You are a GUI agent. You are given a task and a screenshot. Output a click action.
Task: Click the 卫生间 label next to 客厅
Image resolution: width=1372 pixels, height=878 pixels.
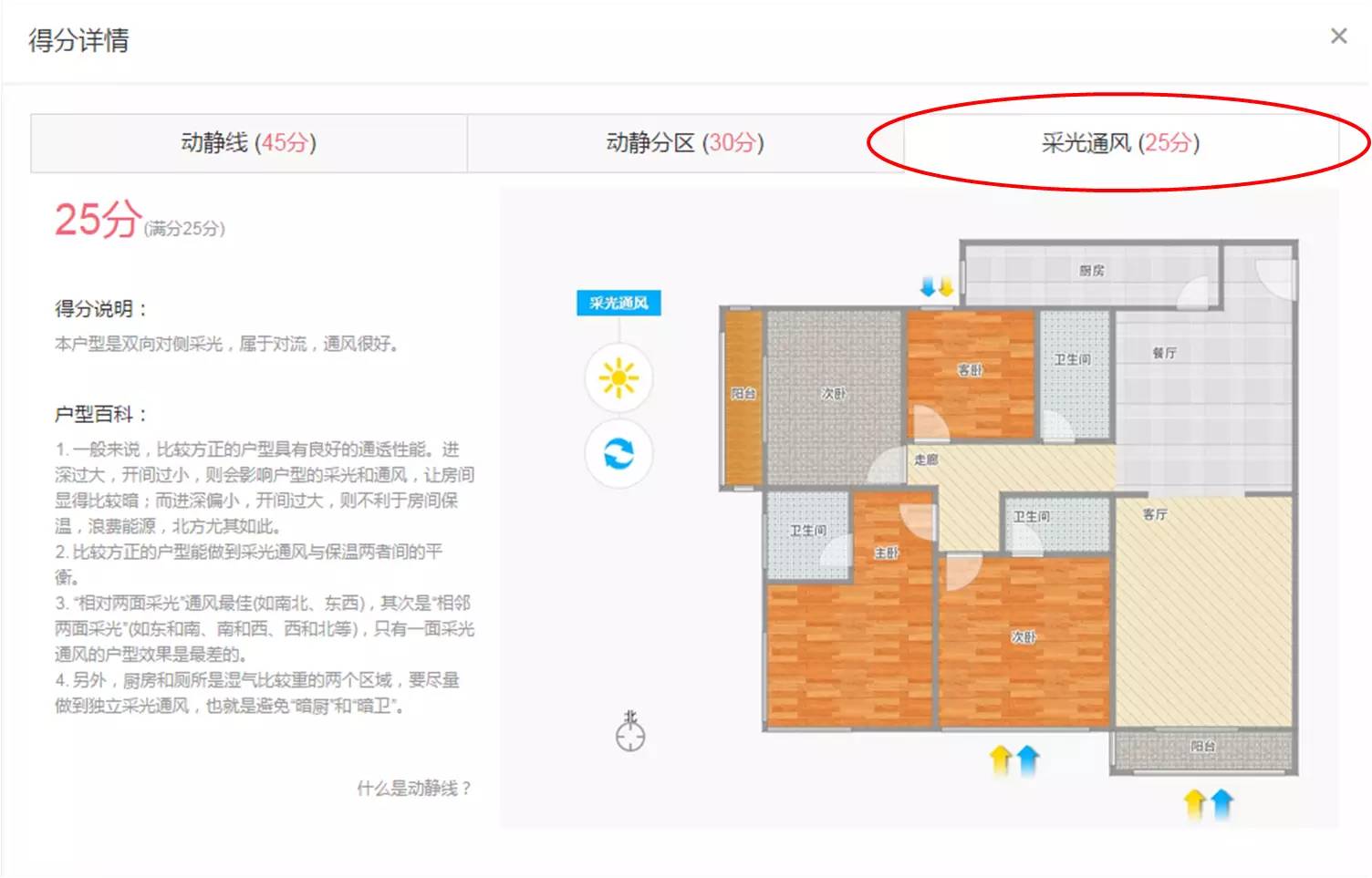point(1032,516)
